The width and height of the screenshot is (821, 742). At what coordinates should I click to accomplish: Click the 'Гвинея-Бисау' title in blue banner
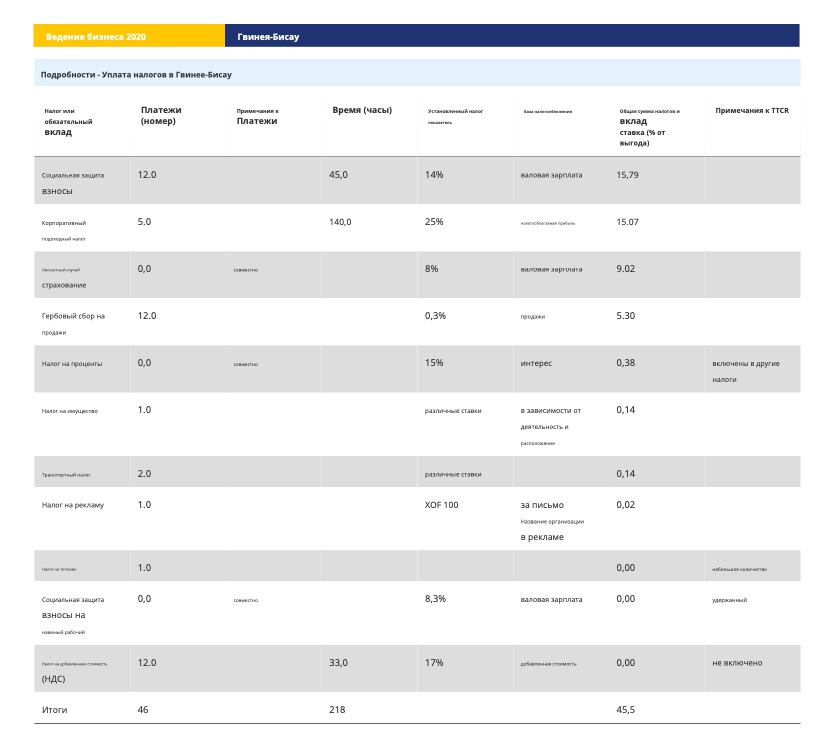[x=268, y=37]
